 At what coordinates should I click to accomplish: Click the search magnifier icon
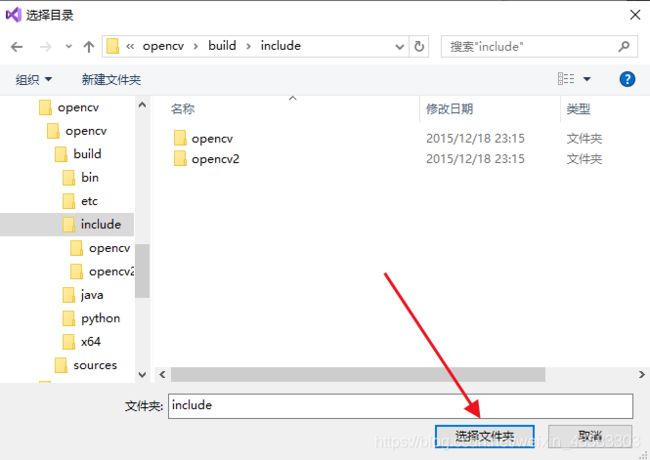point(624,46)
